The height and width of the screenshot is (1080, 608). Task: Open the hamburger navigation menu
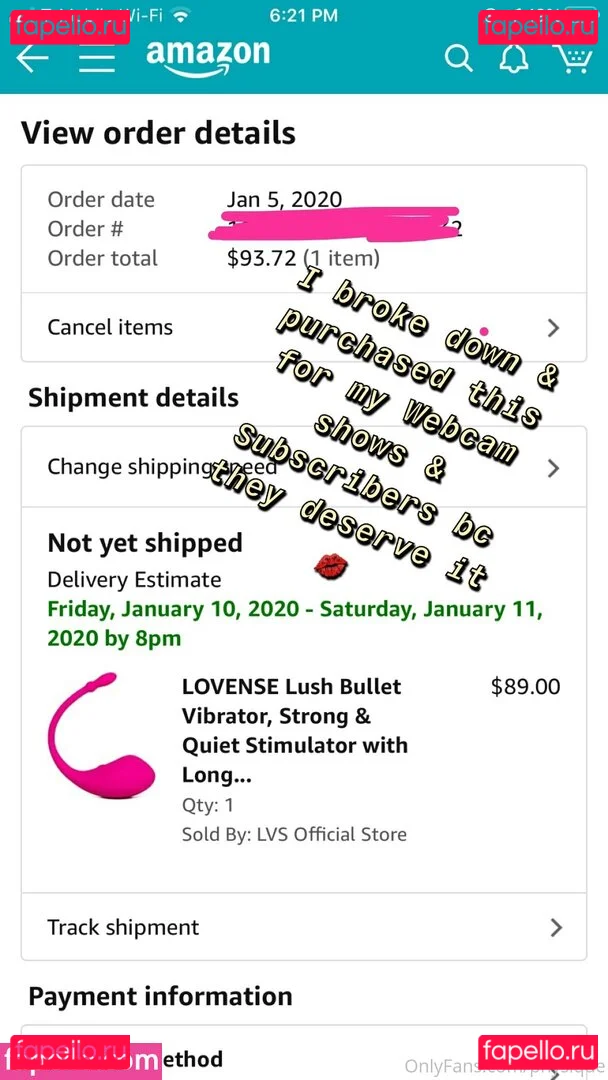[97, 59]
